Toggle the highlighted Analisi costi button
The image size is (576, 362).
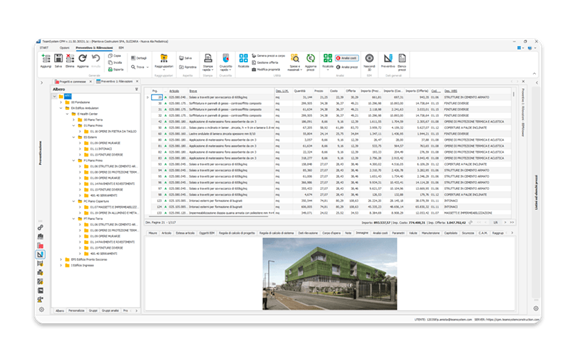(x=347, y=58)
